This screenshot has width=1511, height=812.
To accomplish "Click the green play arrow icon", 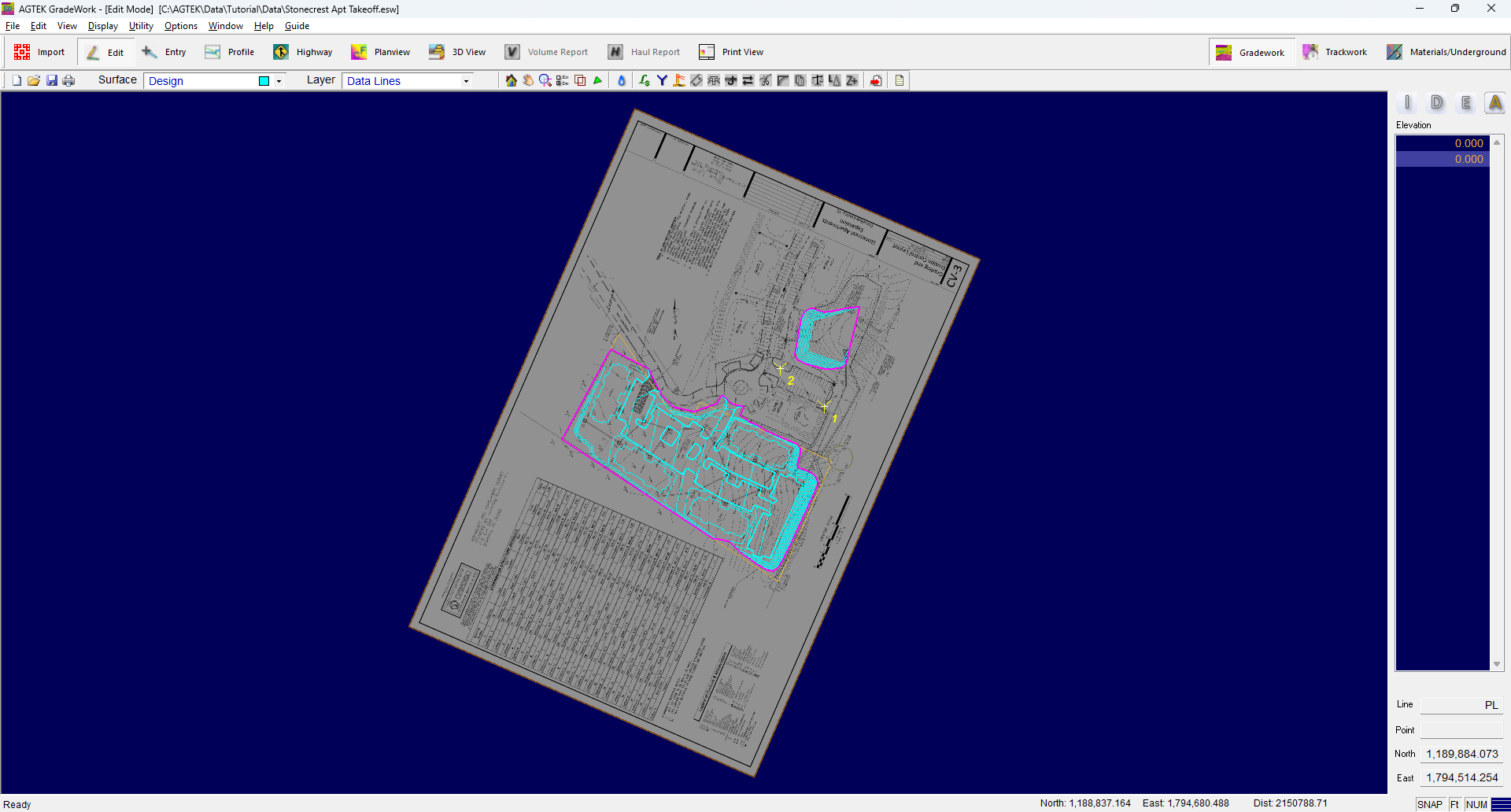I will pyautogui.click(x=597, y=80).
